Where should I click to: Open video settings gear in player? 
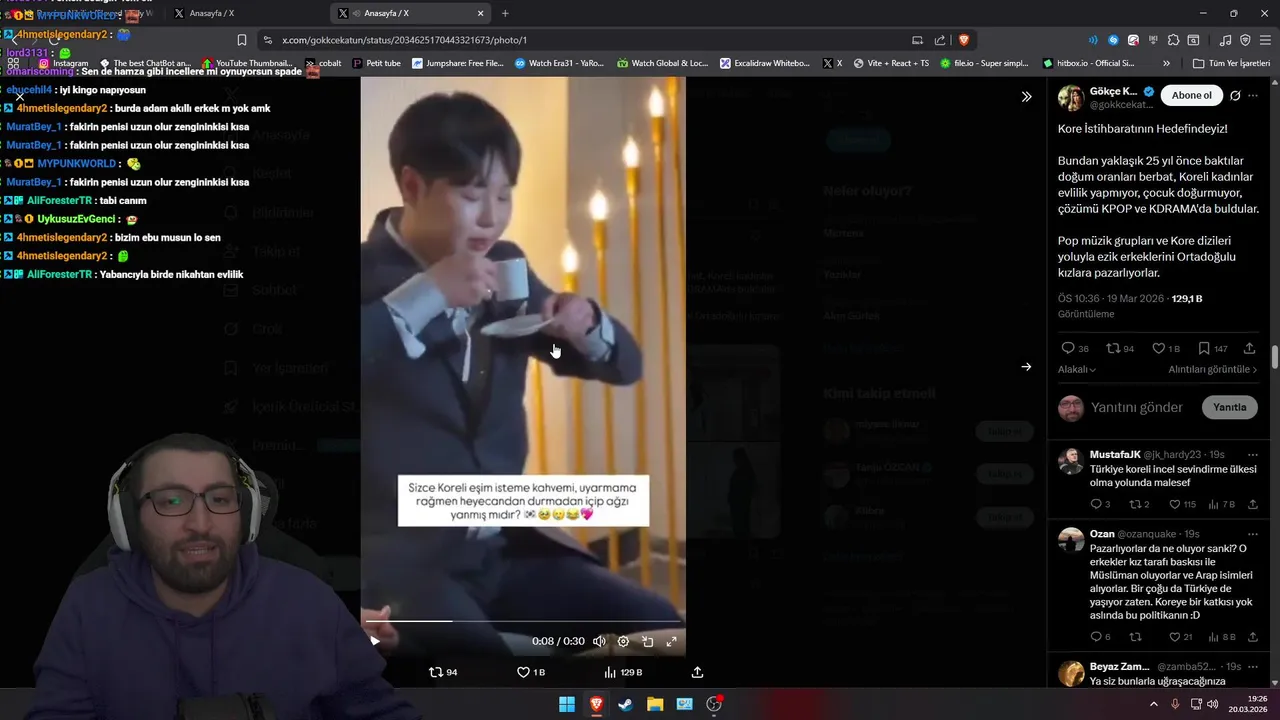623,641
